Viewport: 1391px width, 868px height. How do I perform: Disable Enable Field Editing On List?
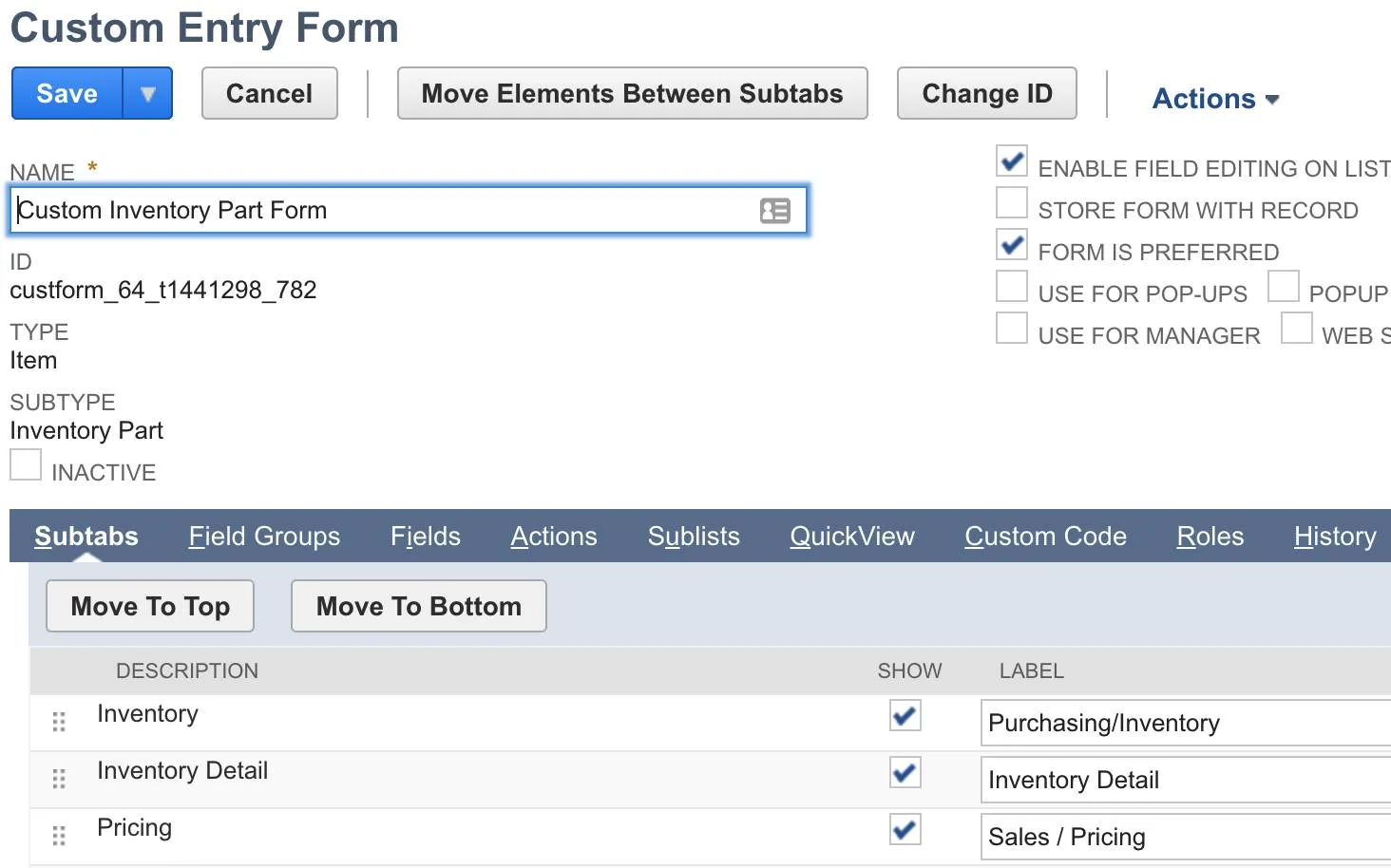tap(1011, 161)
